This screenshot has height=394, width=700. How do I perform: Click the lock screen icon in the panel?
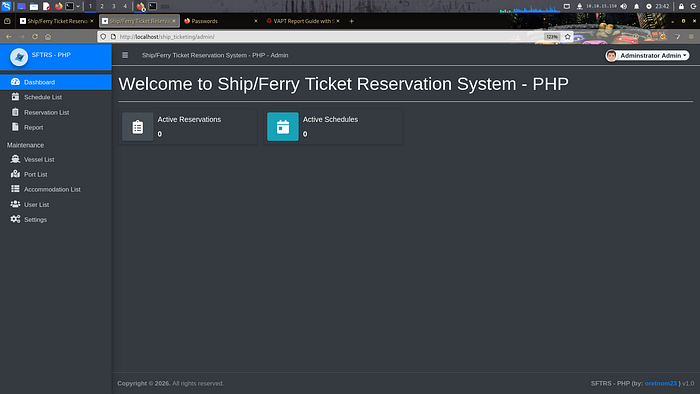point(681,6)
